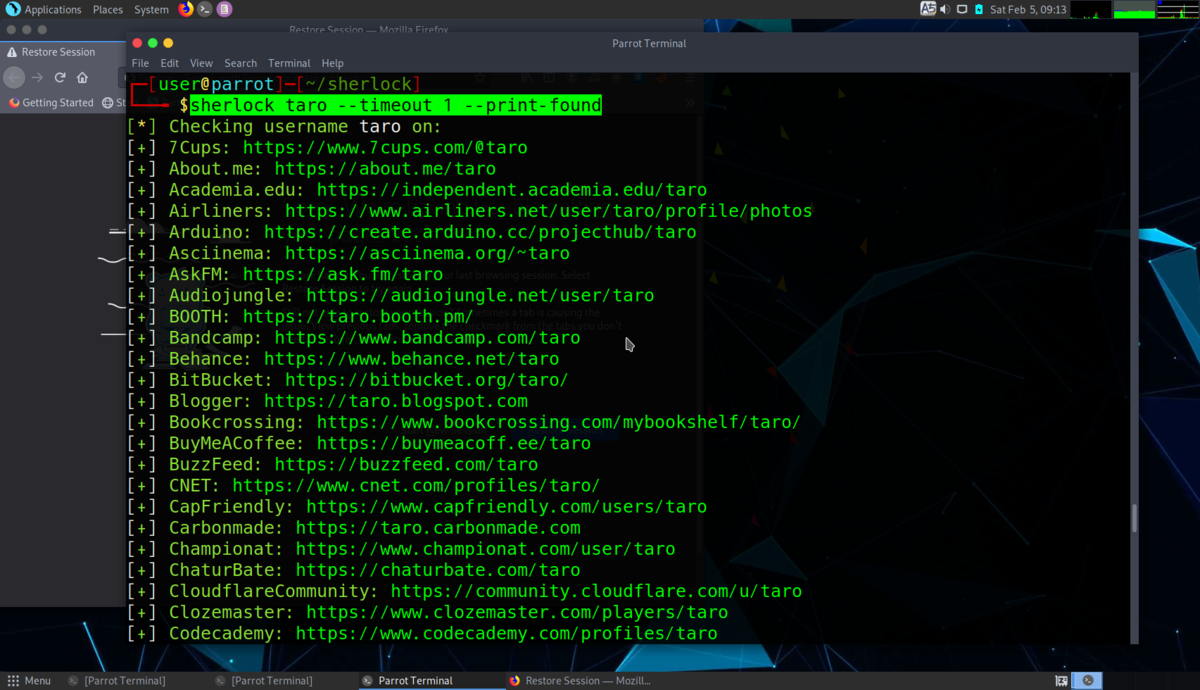Click the codecademy.com/profiles/taro URL
Screen dimensions: 1200x690
point(507,633)
